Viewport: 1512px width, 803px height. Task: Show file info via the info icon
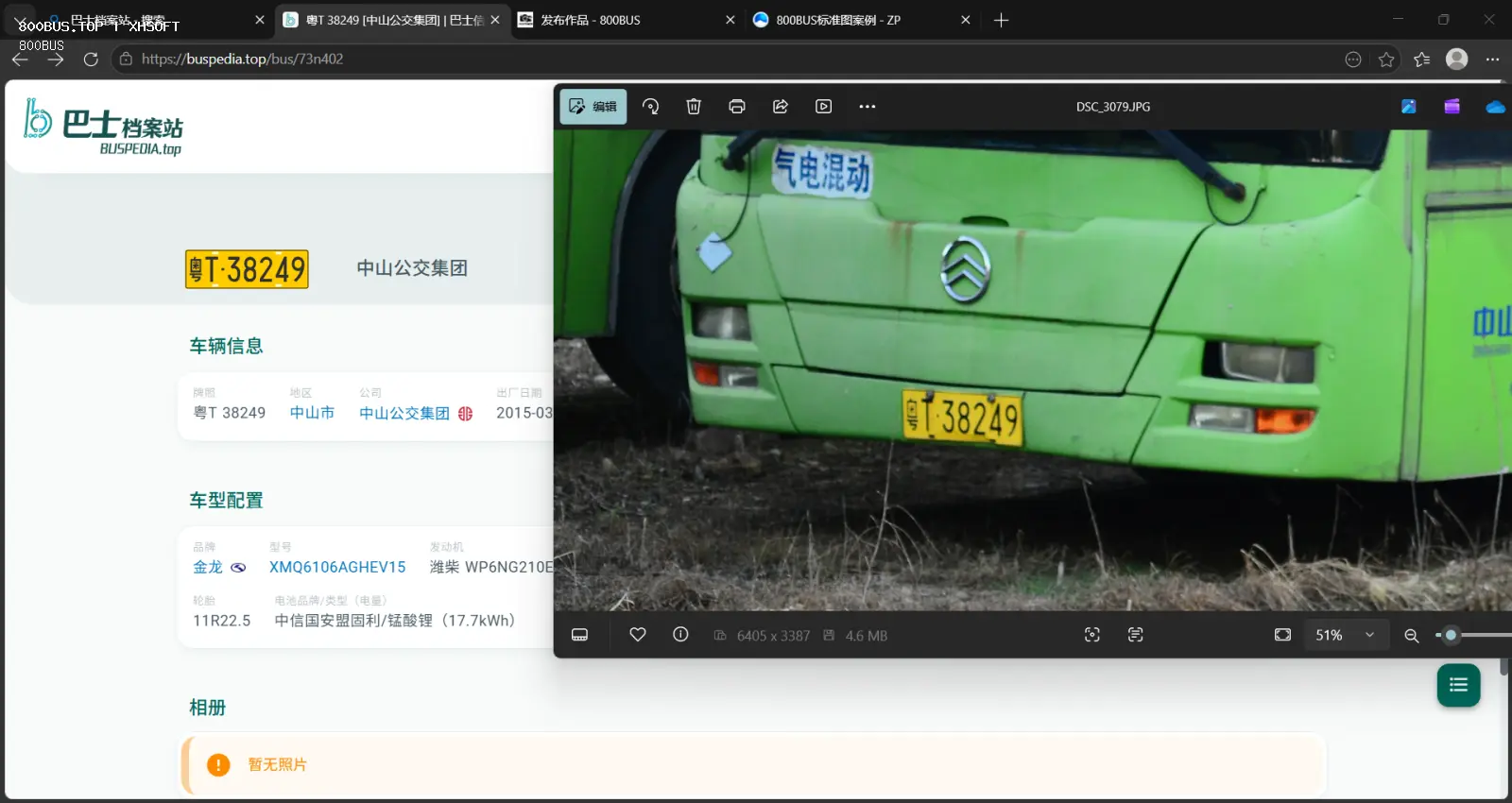pos(680,635)
